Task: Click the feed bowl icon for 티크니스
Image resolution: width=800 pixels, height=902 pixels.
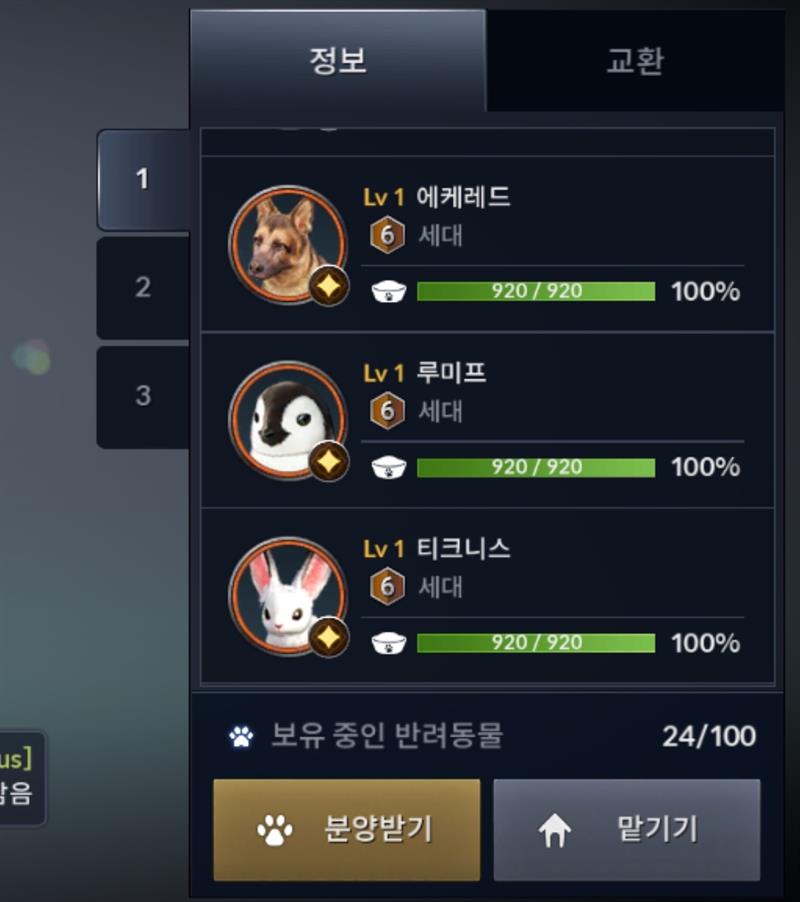Action: click(x=389, y=643)
